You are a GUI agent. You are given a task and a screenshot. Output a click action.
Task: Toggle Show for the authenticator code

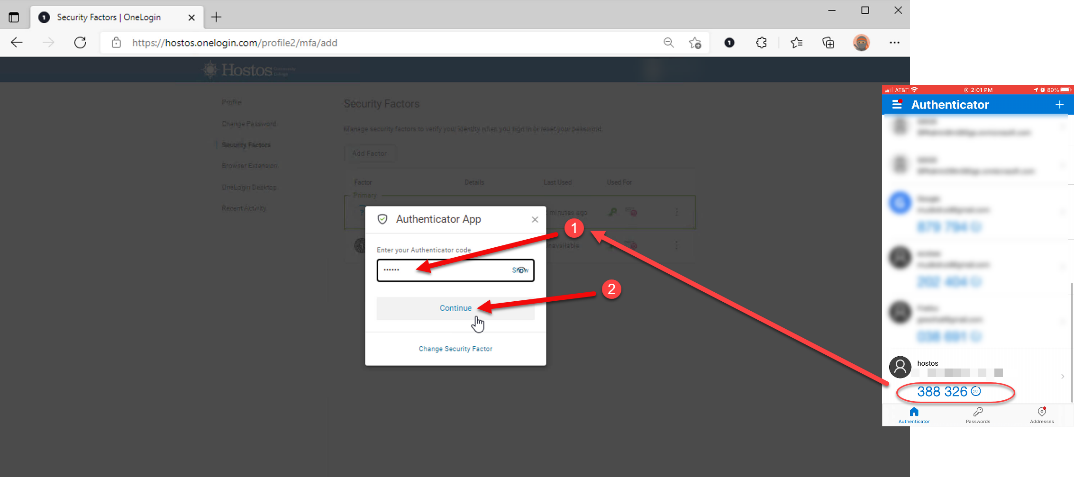click(520, 270)
